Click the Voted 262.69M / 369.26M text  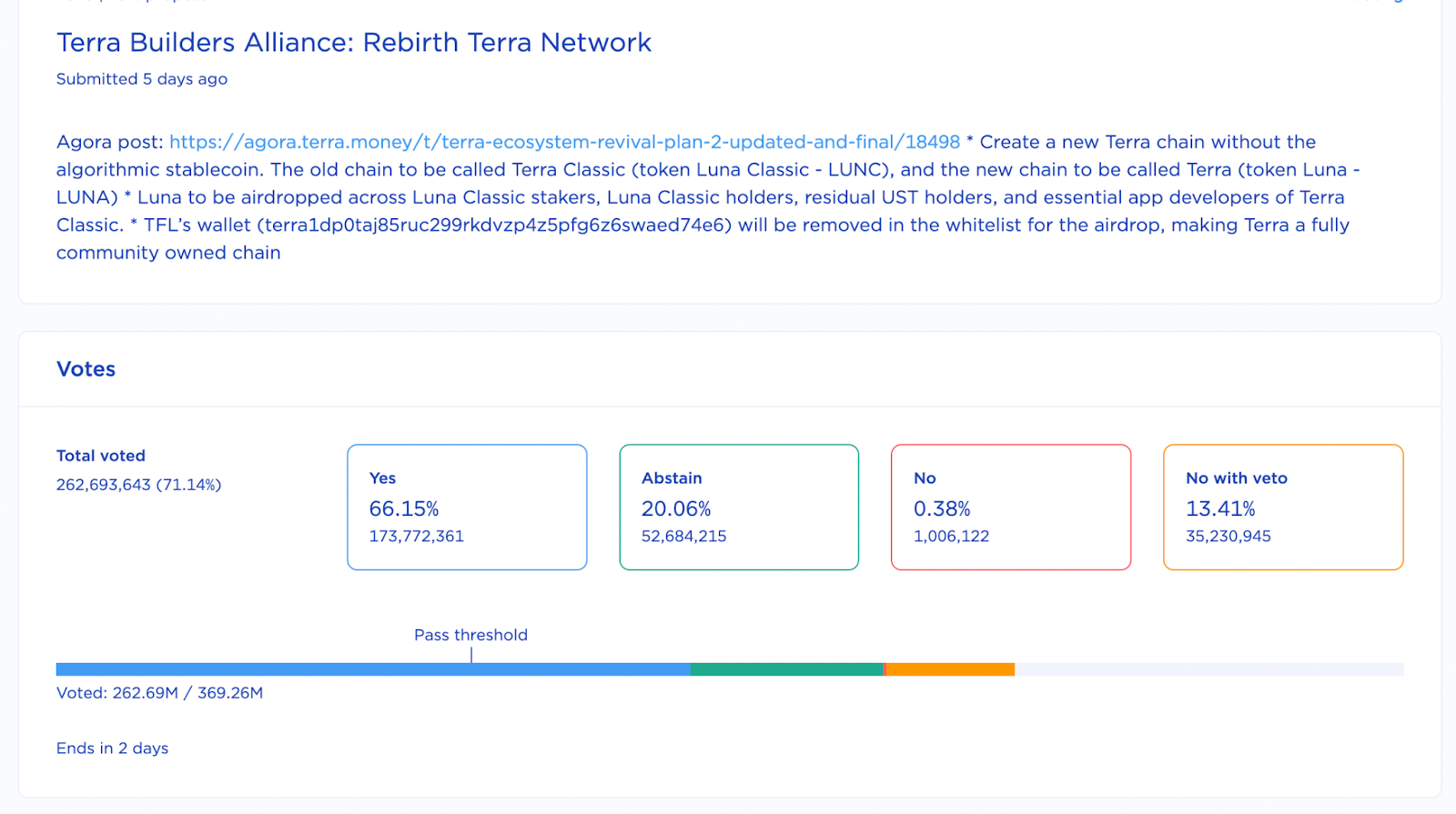coord(159,693)
